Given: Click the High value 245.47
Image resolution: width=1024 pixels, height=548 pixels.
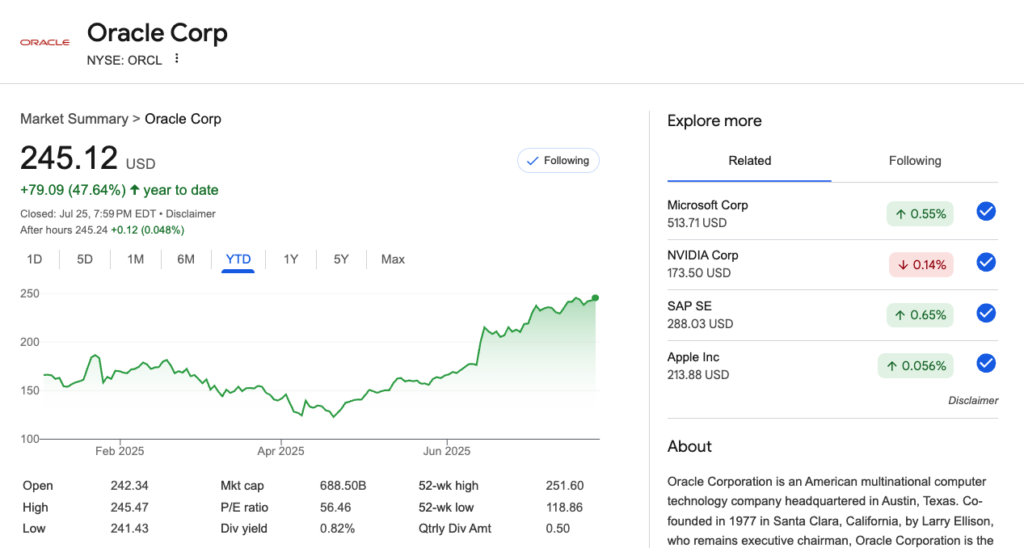Looking at the screenshot, I should tap(129, 508).
